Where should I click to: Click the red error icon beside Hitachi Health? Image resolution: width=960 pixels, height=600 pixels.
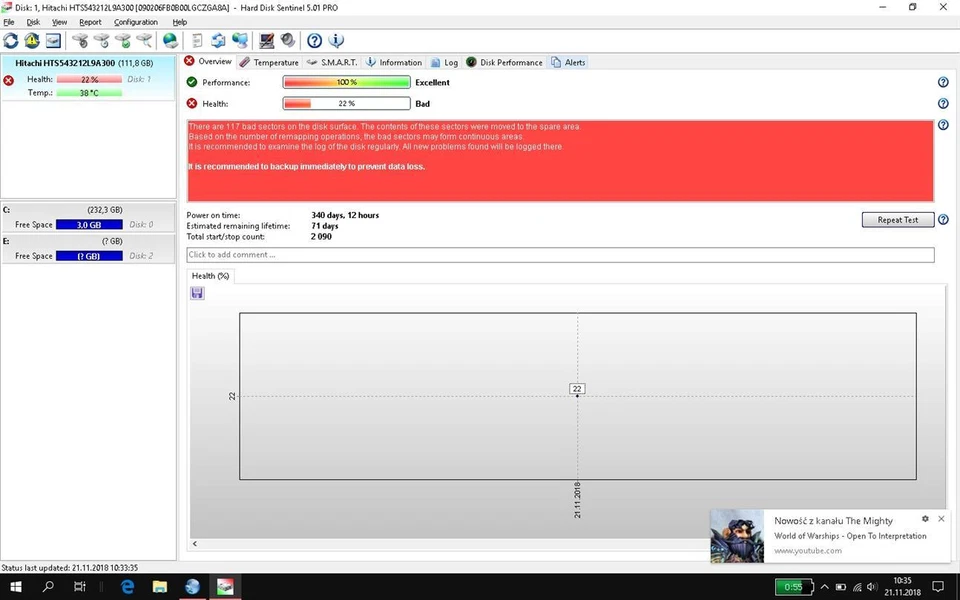tap(9, 80)
